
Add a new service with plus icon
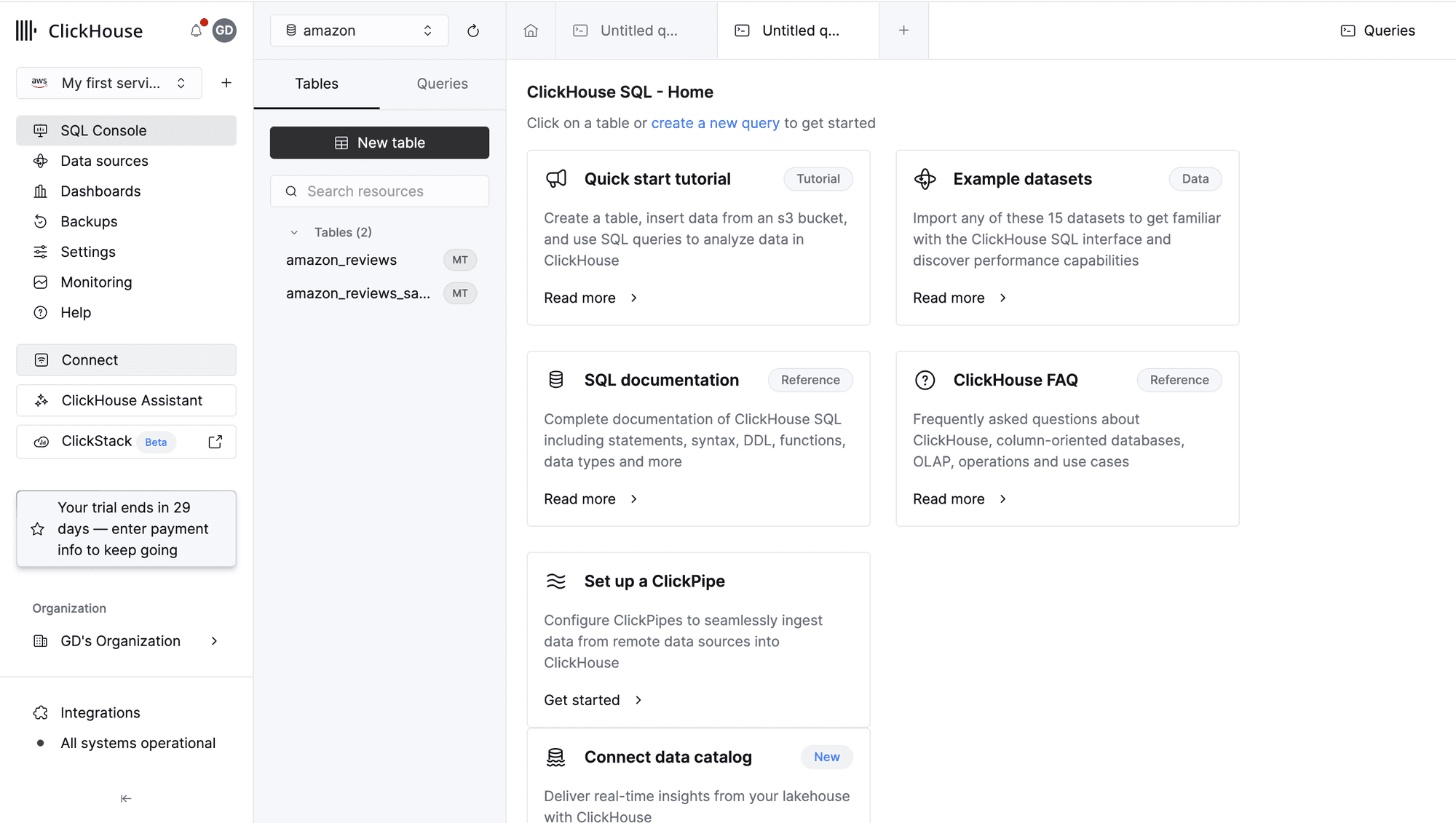(x=226, y=83)
